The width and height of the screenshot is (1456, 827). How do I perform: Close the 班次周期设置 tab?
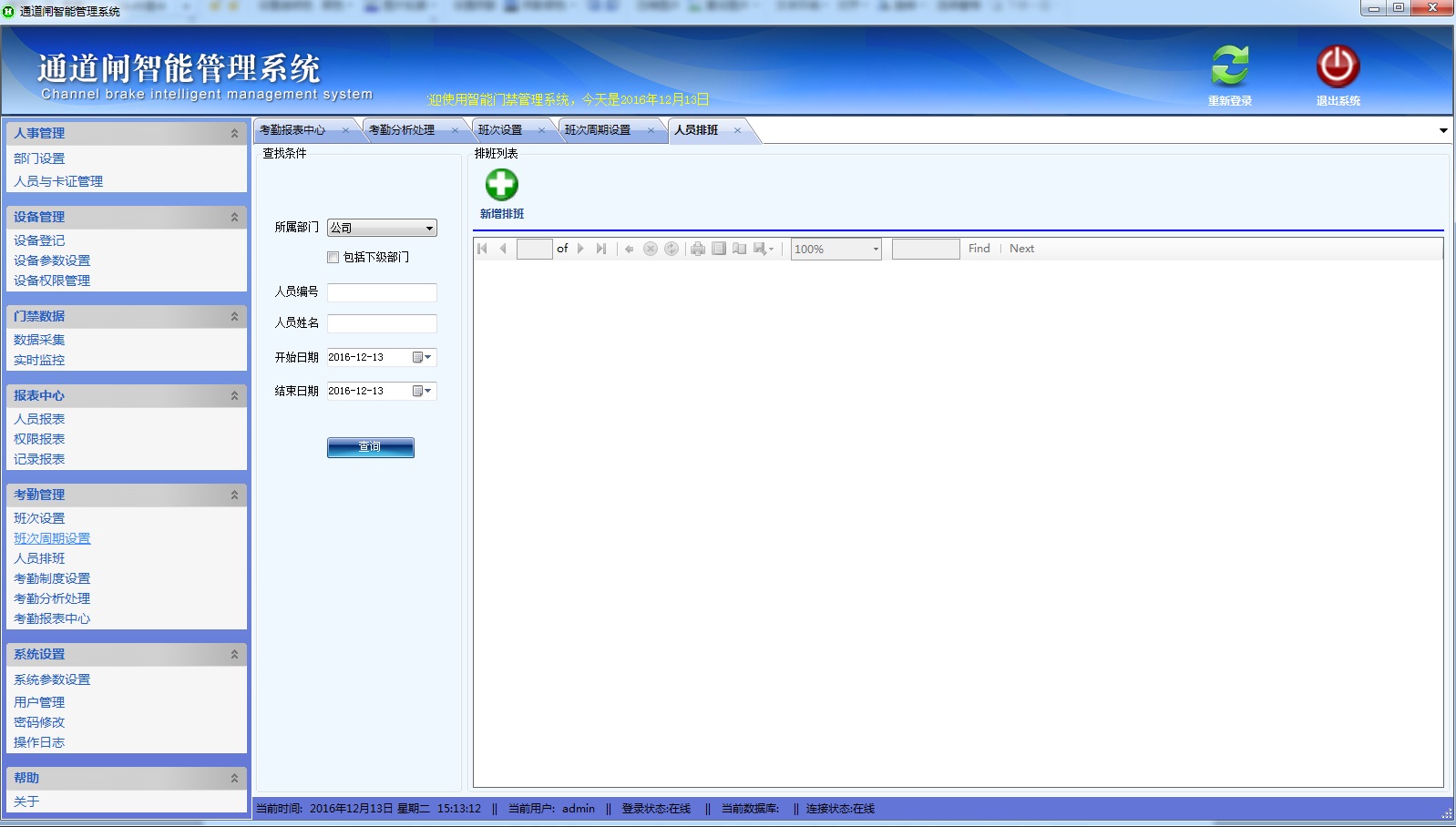[651, 130]
